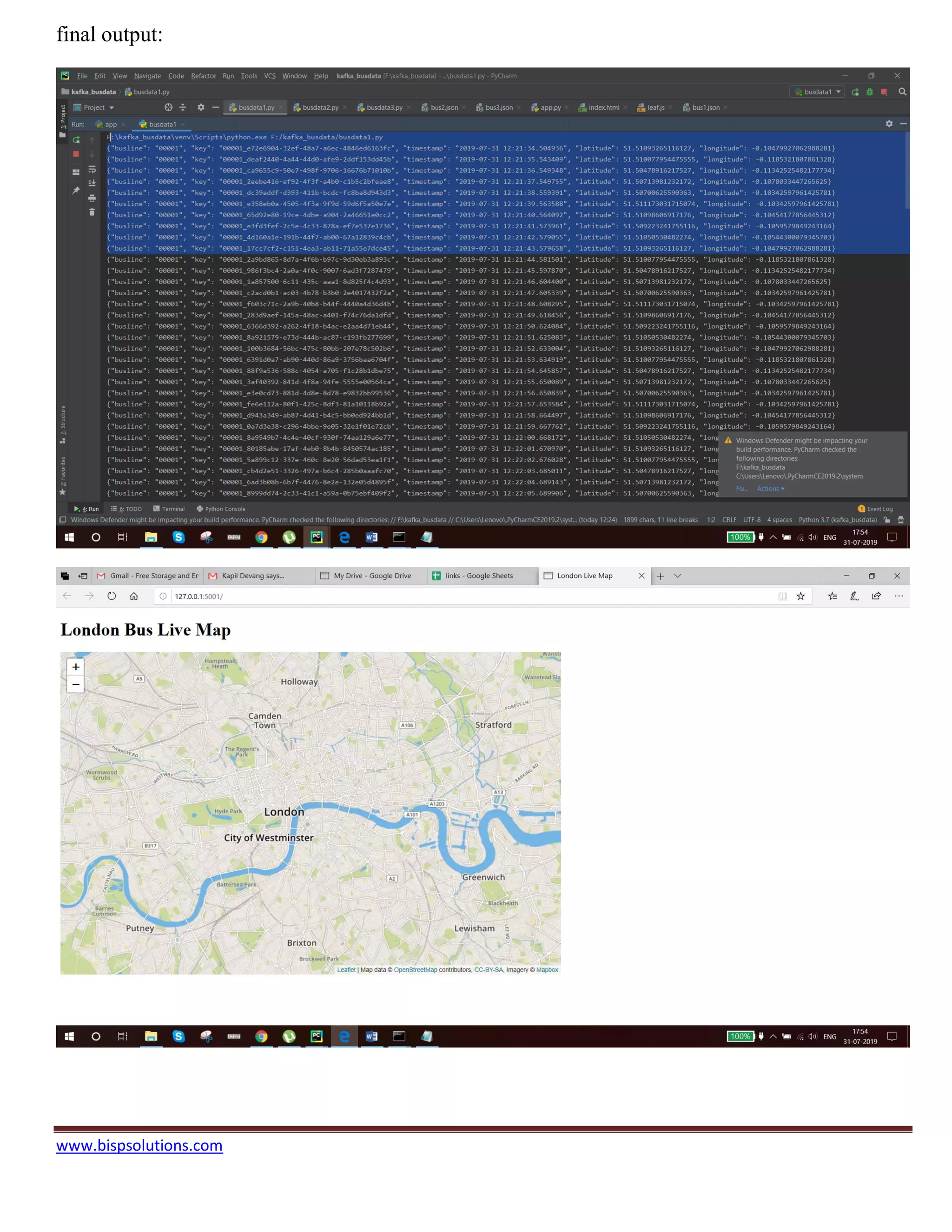
Task: Open File Explorer on lower taskbar
Action: click(x=151, y=1036)
